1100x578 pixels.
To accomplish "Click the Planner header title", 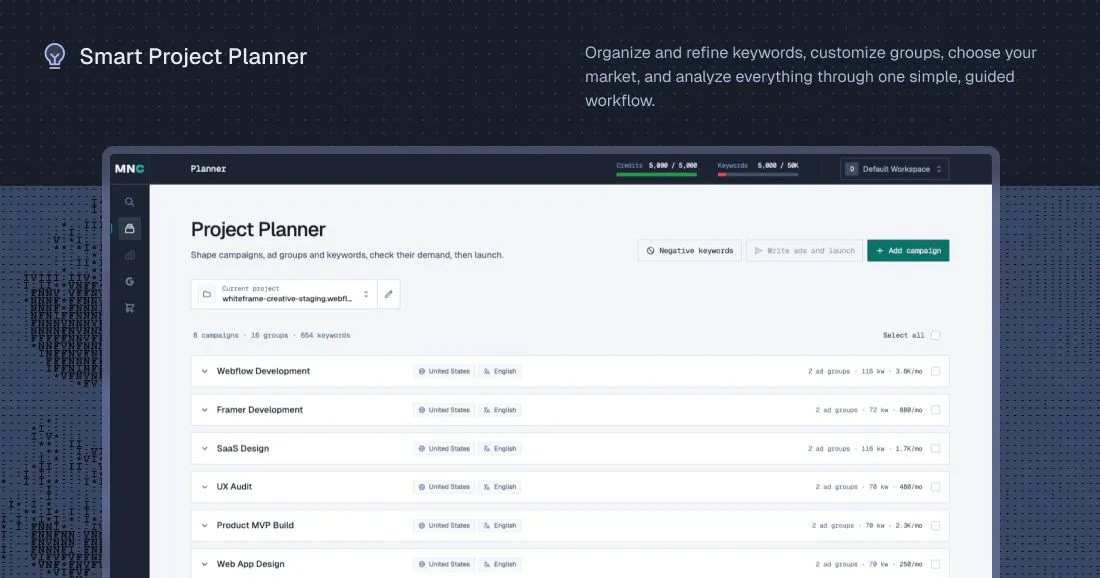I will [208, 169].
